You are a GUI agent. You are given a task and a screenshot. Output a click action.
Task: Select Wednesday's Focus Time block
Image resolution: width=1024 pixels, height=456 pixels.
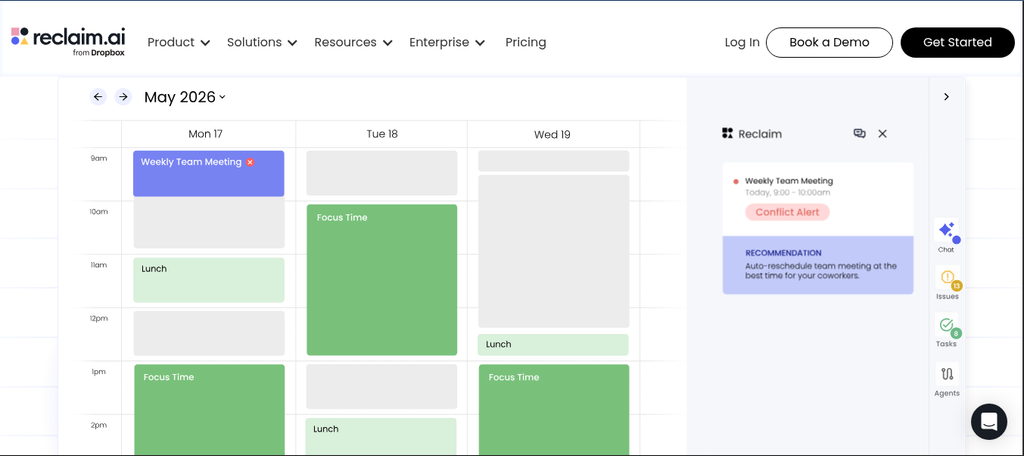(554, 410)
